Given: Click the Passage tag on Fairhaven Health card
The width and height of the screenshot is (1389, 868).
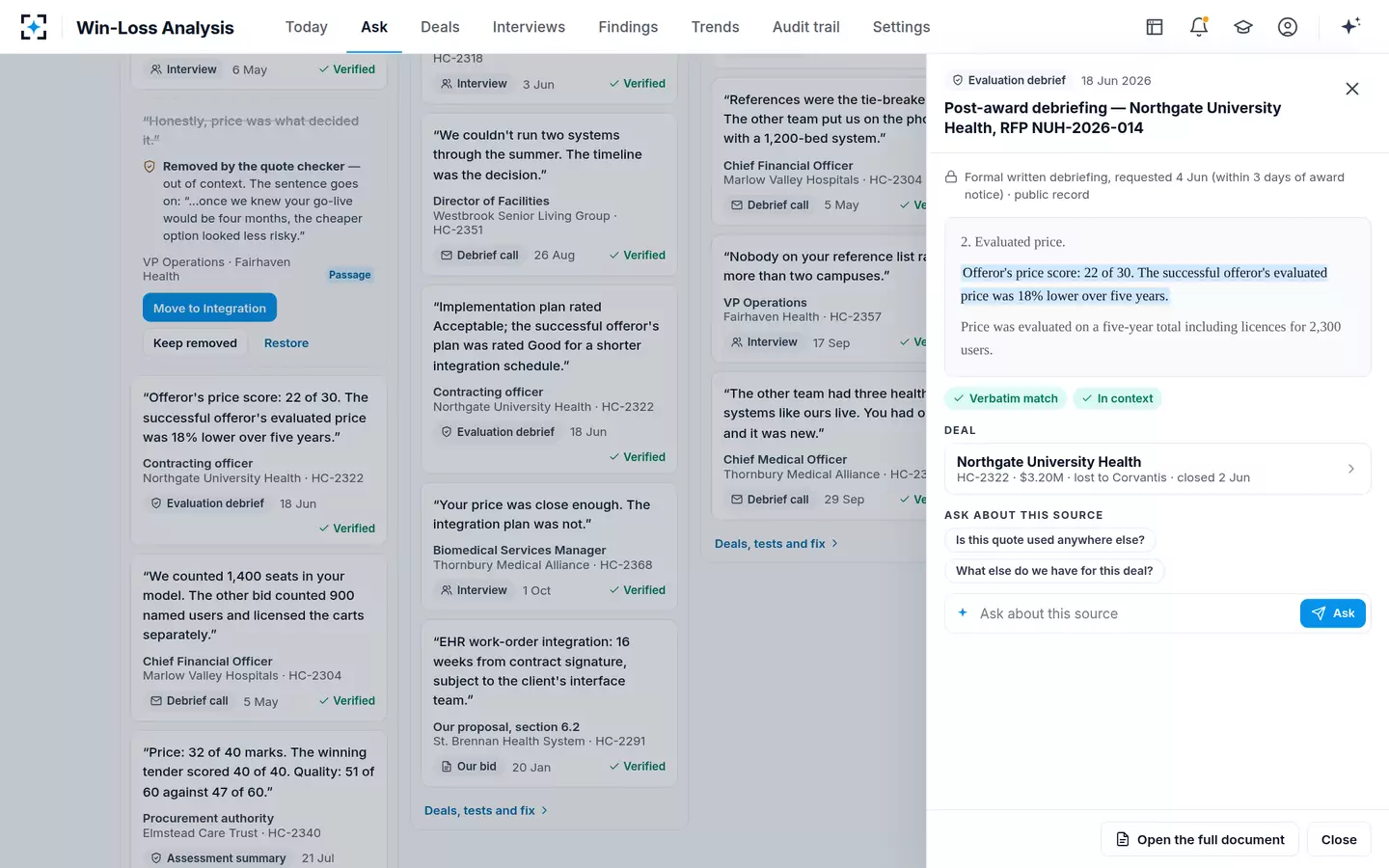Looking at the screenshot, I should point(350,275).
